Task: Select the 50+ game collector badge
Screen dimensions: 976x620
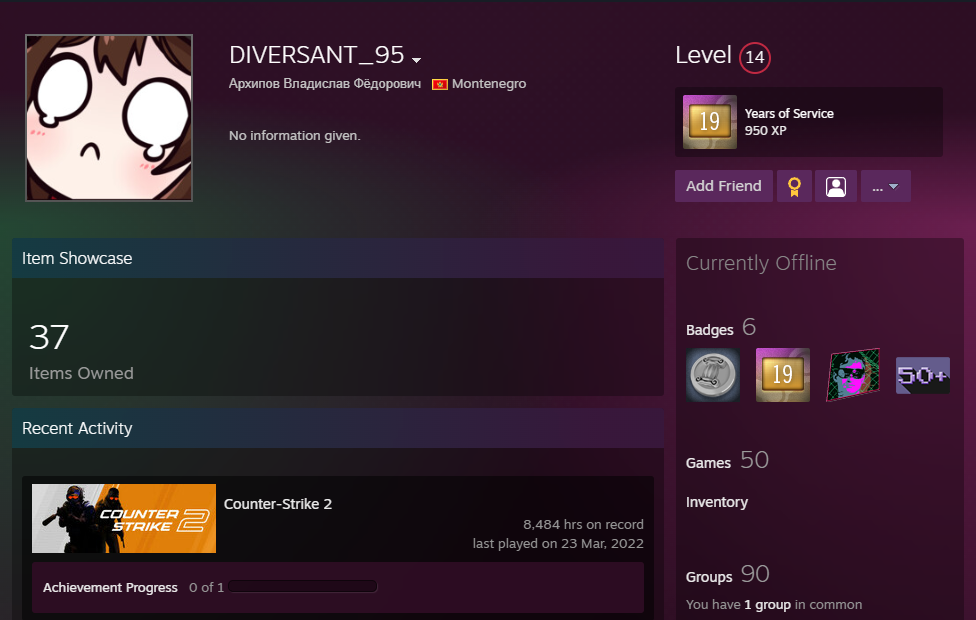Action: (x=922, y=375)
